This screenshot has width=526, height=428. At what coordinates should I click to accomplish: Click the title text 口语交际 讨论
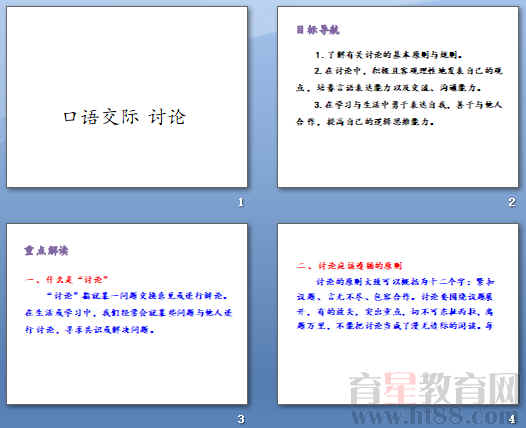[124, 117]
